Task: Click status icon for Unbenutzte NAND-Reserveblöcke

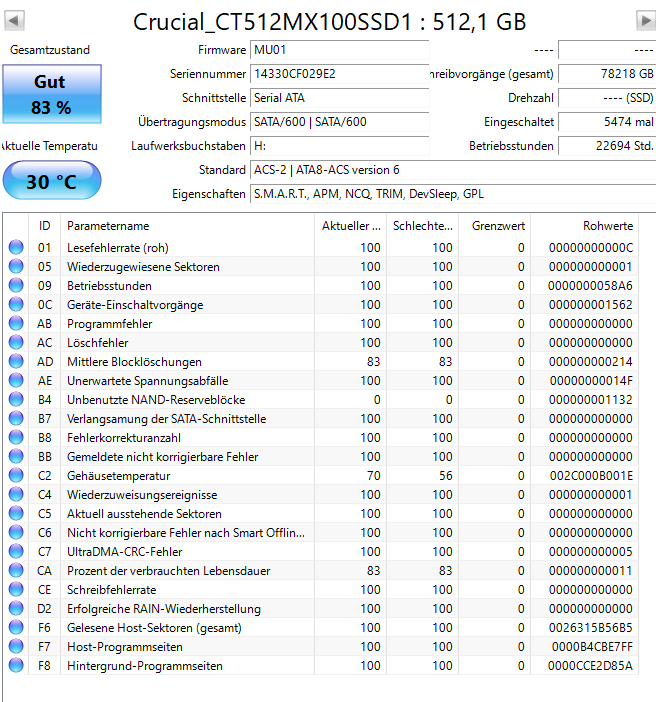Action: [x=16, y=399]
